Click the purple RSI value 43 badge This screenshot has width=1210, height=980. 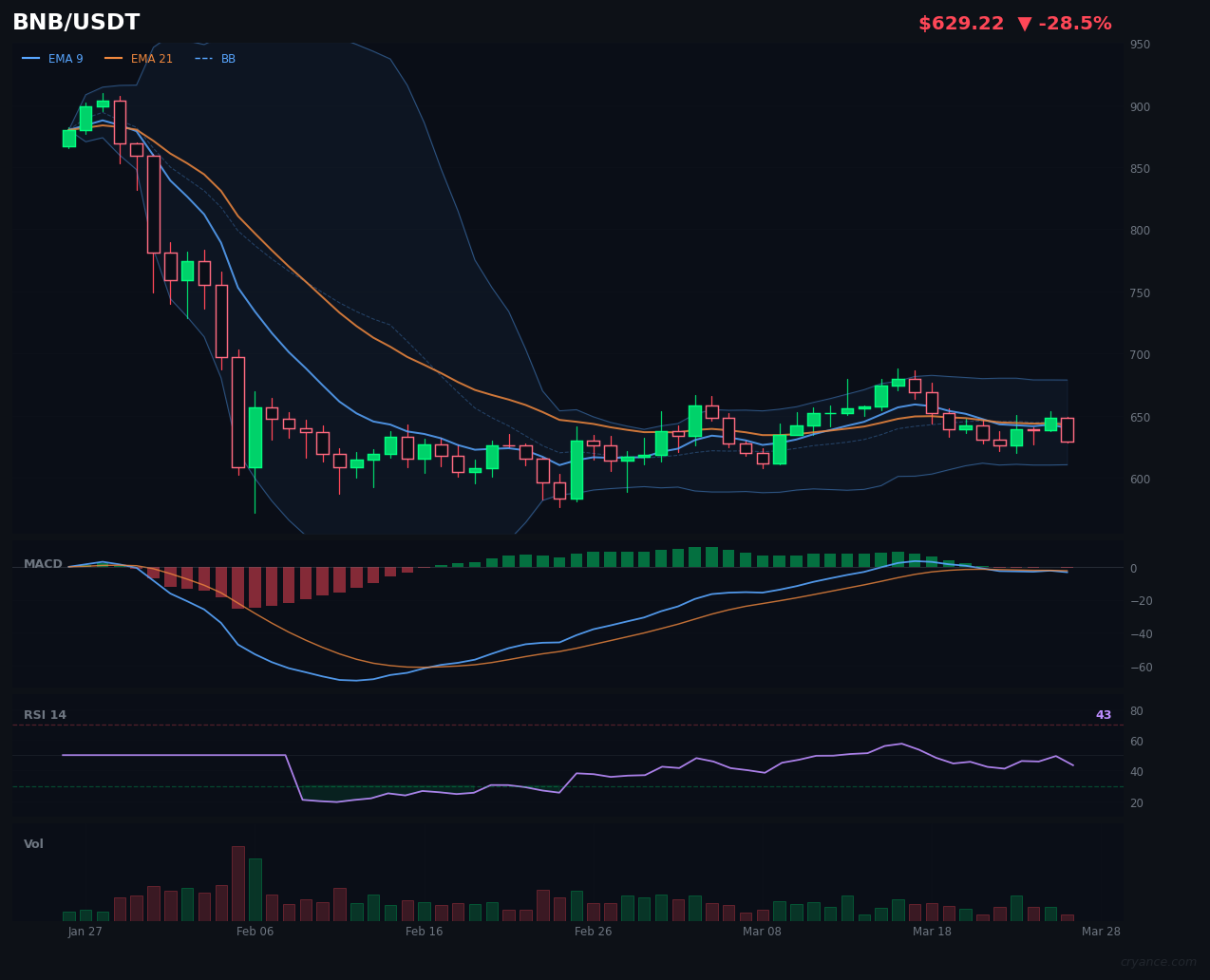1103,714
